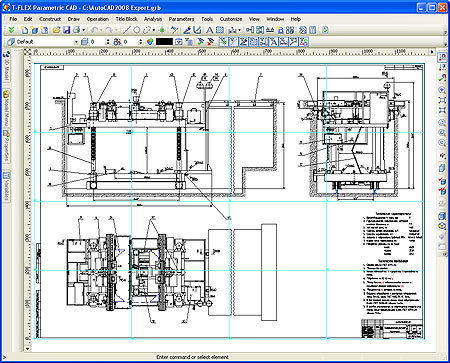The width and height of the screenshot is (450, 363).
Task: Open the Construct menu
Action: point(50,19)
